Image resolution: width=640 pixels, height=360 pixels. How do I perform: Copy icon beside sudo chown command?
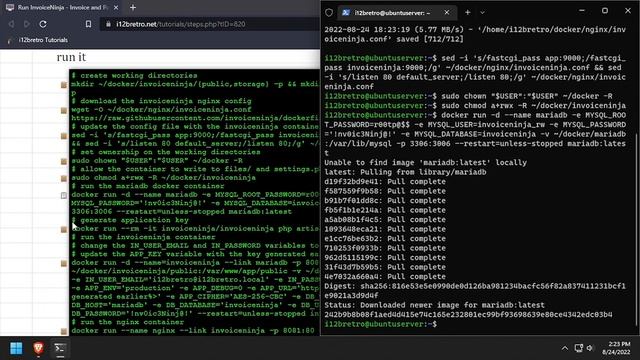click(64, 161)
